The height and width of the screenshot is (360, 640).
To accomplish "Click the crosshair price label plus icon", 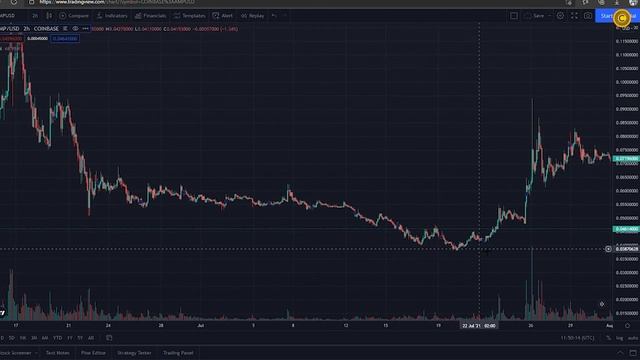I will click(608, 249).
